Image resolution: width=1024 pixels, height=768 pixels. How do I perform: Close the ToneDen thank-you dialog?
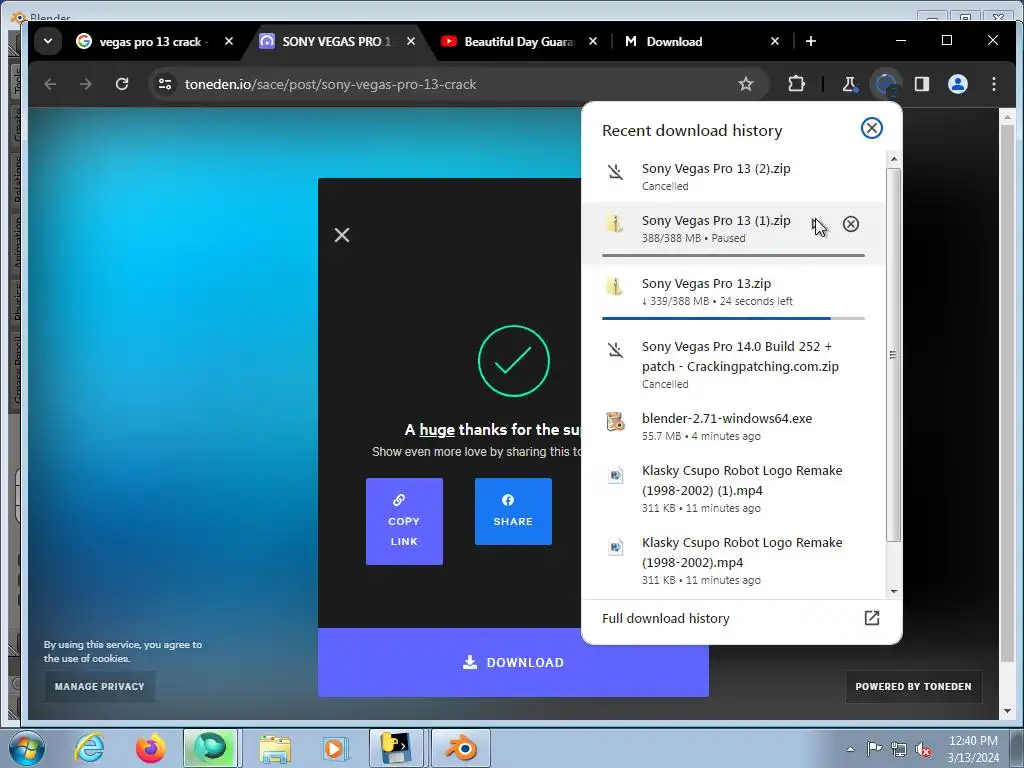pos(342,235)
